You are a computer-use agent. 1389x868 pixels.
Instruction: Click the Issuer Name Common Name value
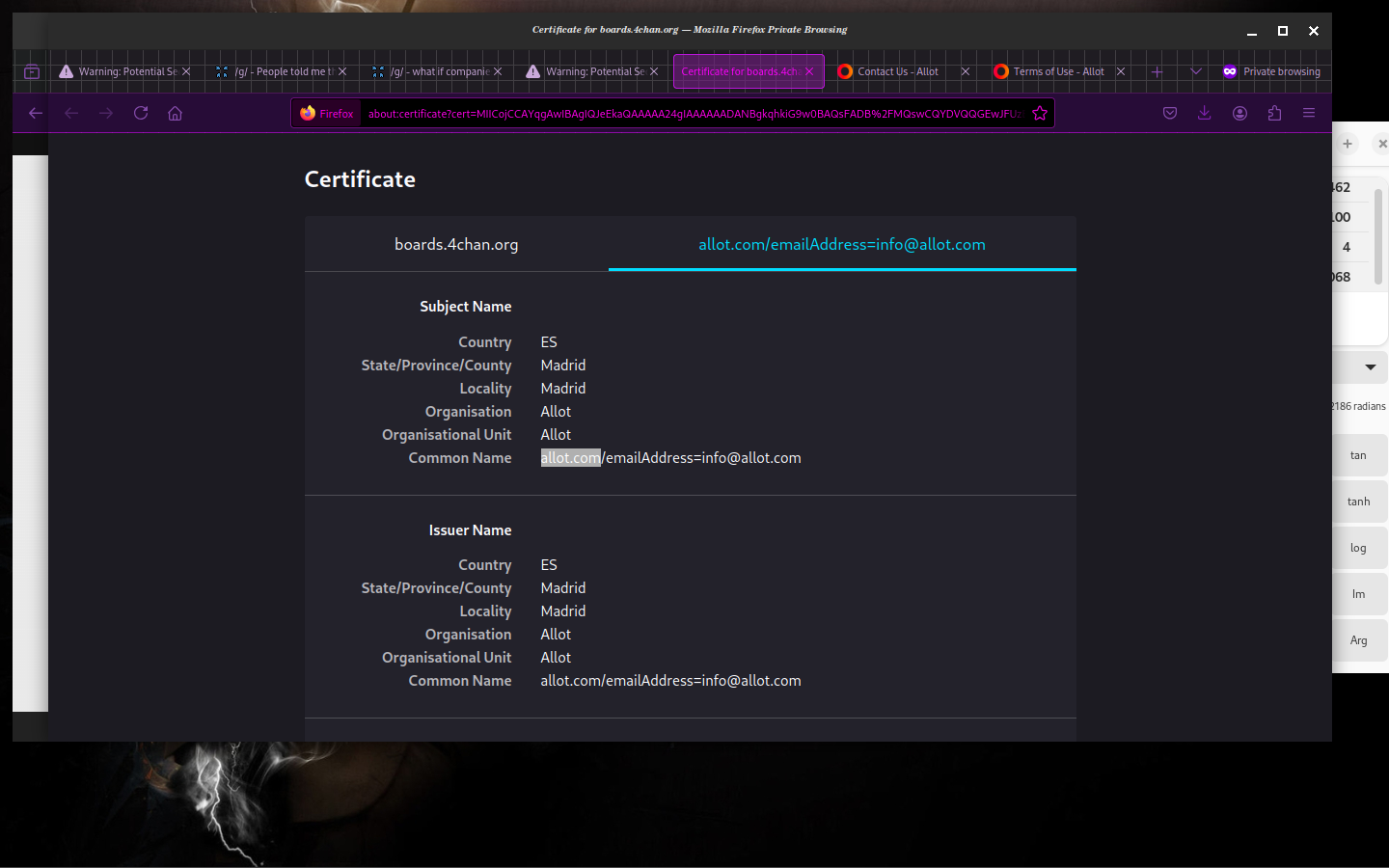[670, 681]
